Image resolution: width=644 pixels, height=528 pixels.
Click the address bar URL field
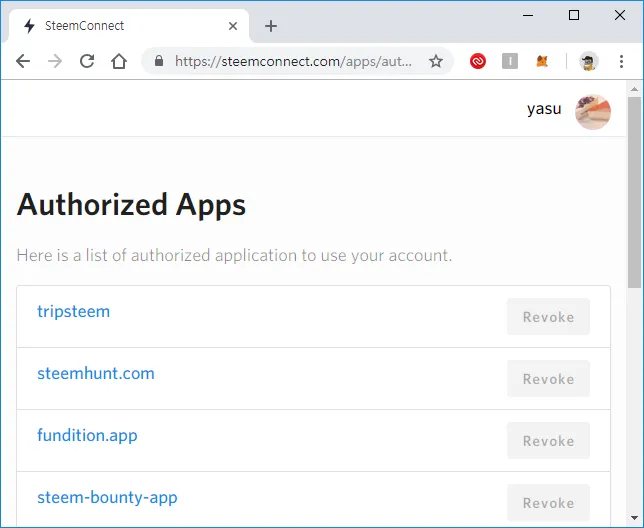[x=293, y=62]
